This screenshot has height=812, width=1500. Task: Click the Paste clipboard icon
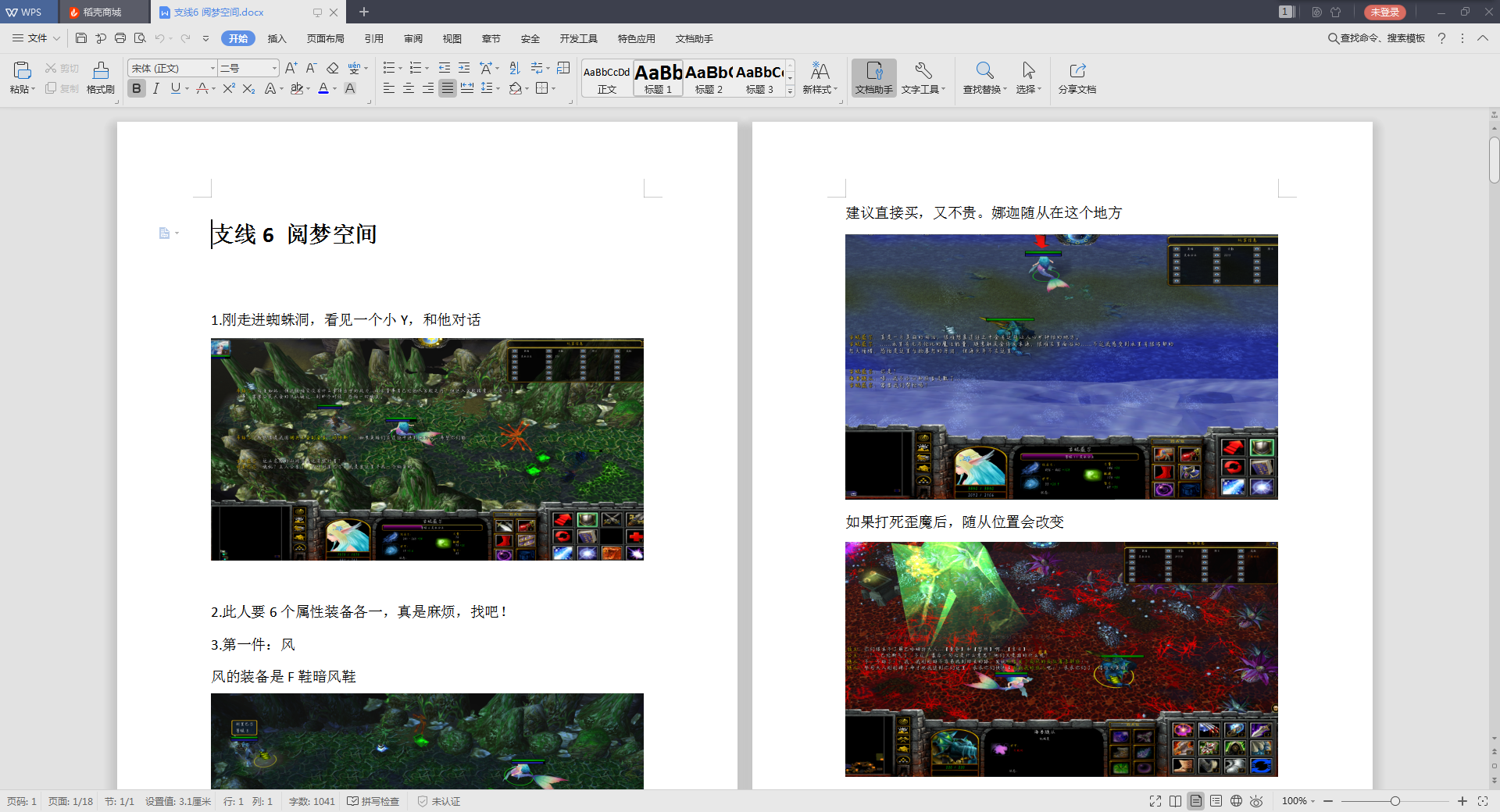pyautogui.click(x=23, y=70)
